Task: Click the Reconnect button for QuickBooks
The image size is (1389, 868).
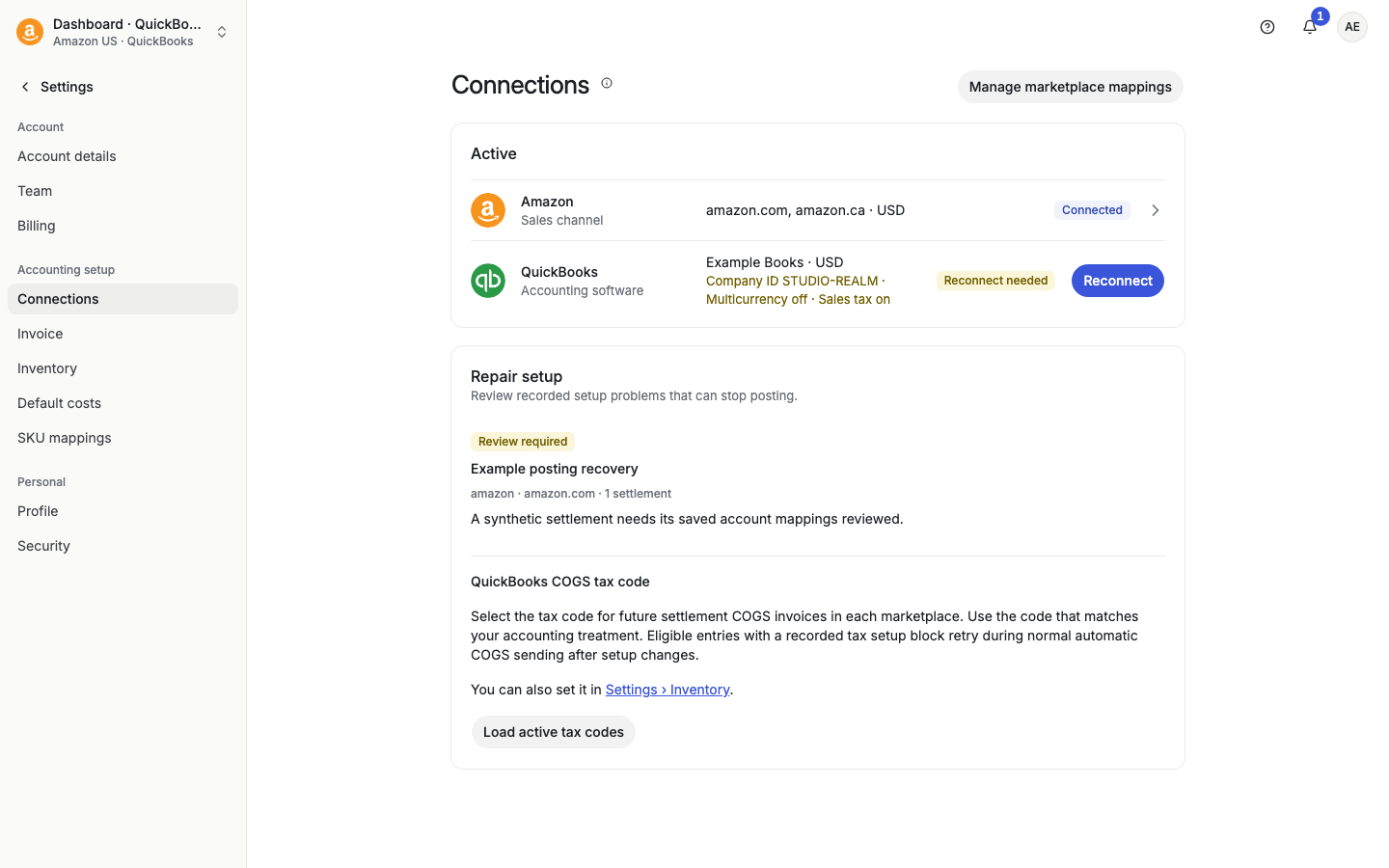Action: click(x=1117, y=281)
